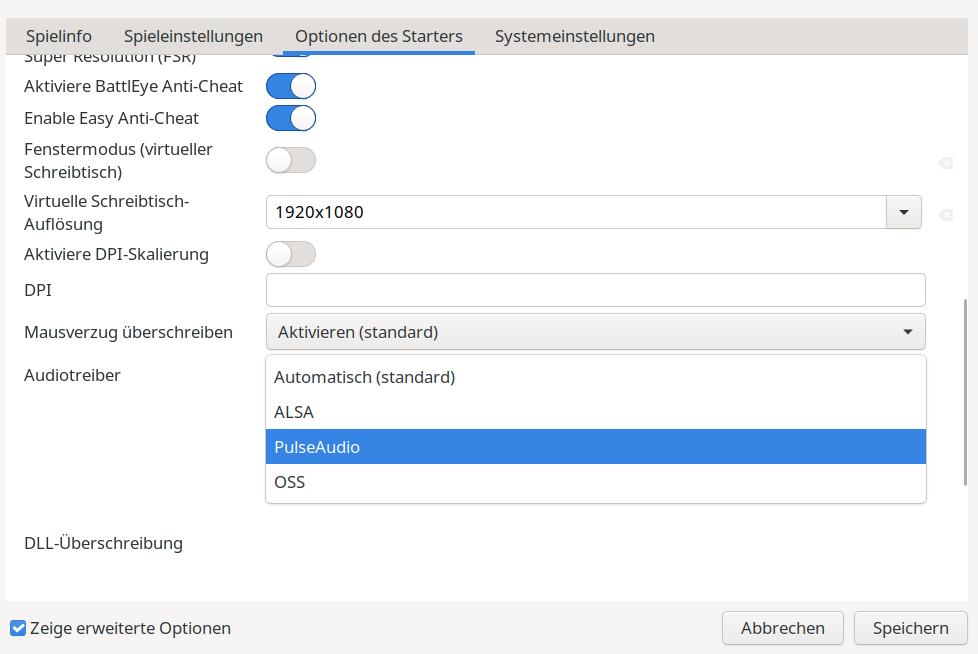
Task: Focus the DPI text input field
Action: point(595,290)
